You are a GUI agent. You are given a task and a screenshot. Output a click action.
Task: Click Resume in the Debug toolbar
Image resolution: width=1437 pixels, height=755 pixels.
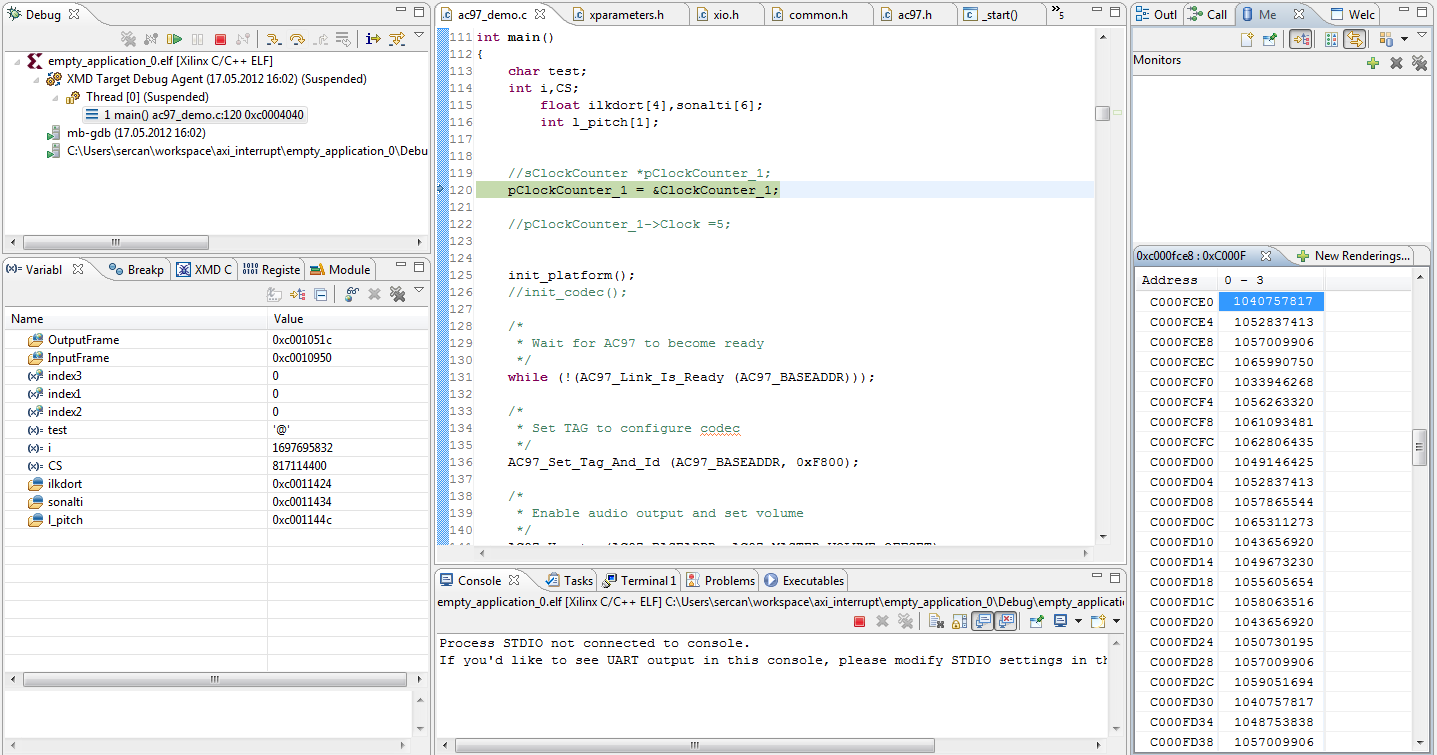point(175,39)
